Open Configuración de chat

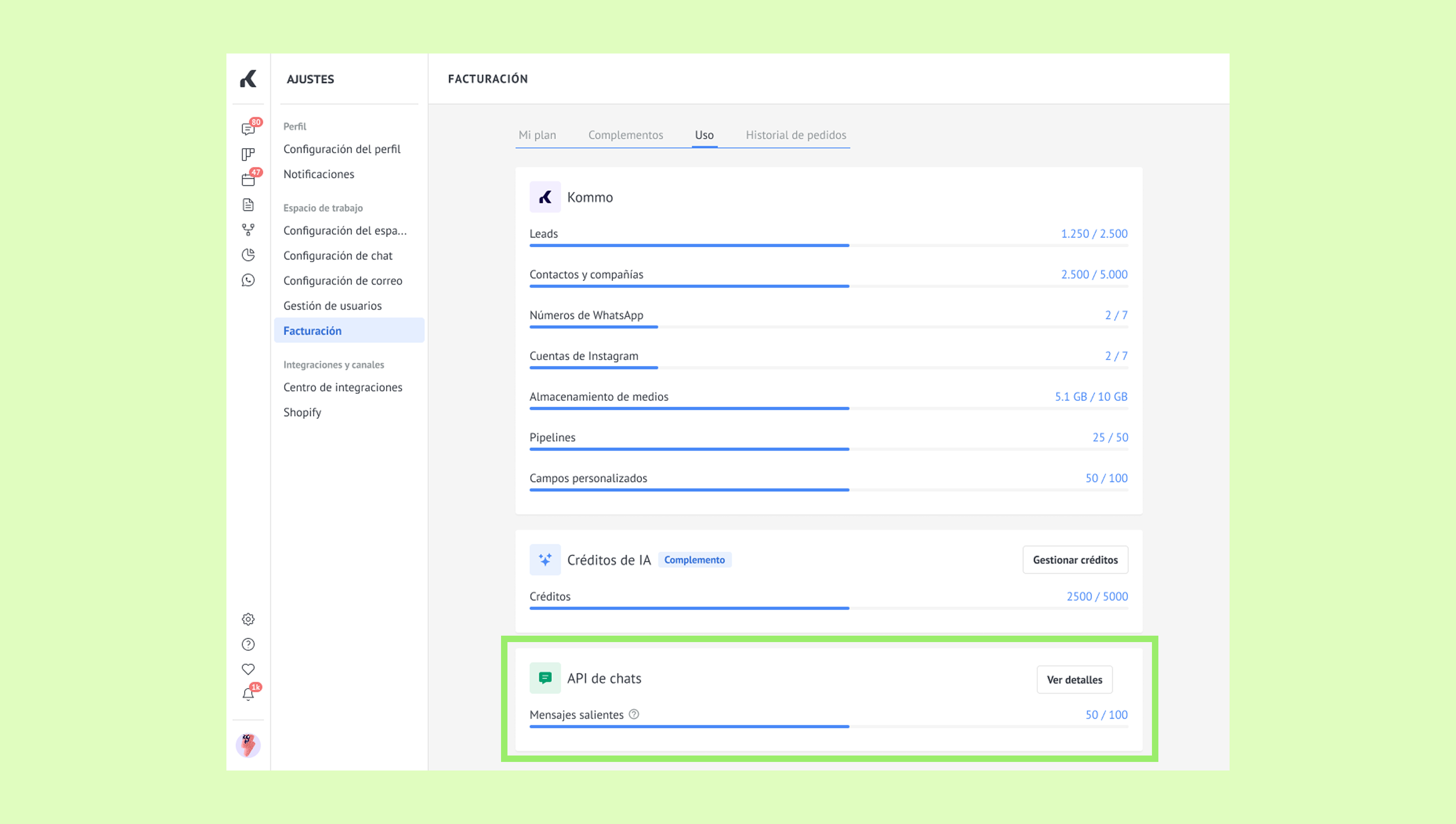[x=338, y=255]
